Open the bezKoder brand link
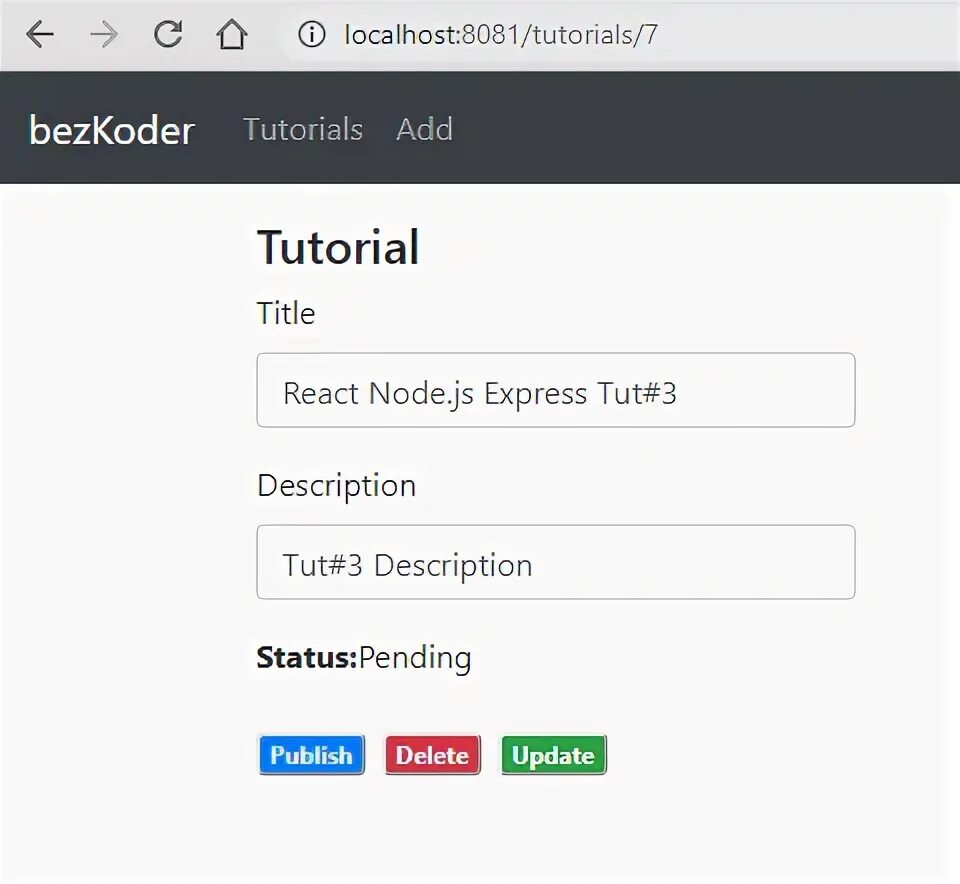 click(111, 130)
